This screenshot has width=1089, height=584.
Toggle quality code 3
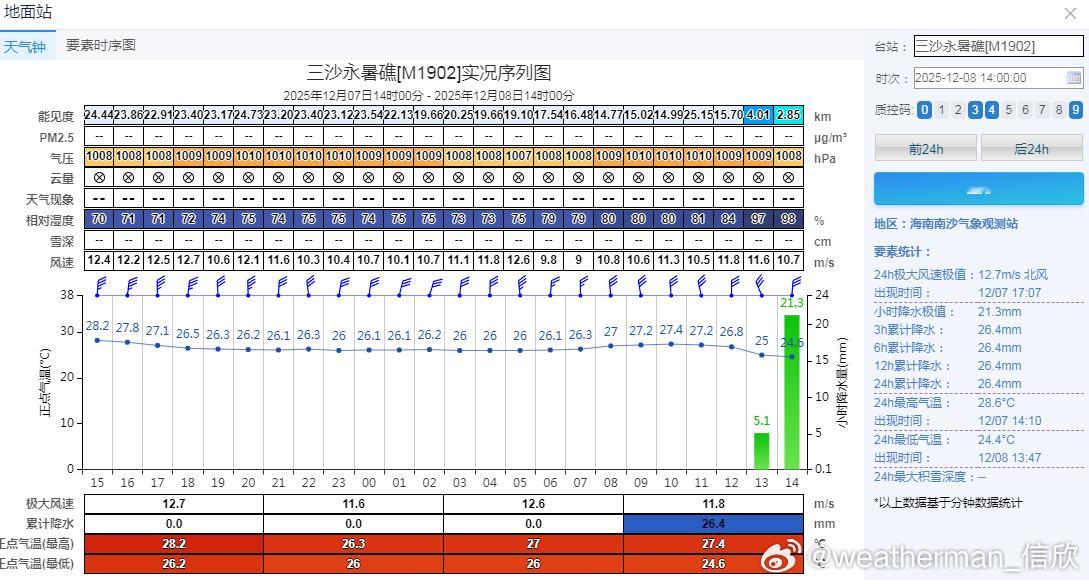(975, 110)
